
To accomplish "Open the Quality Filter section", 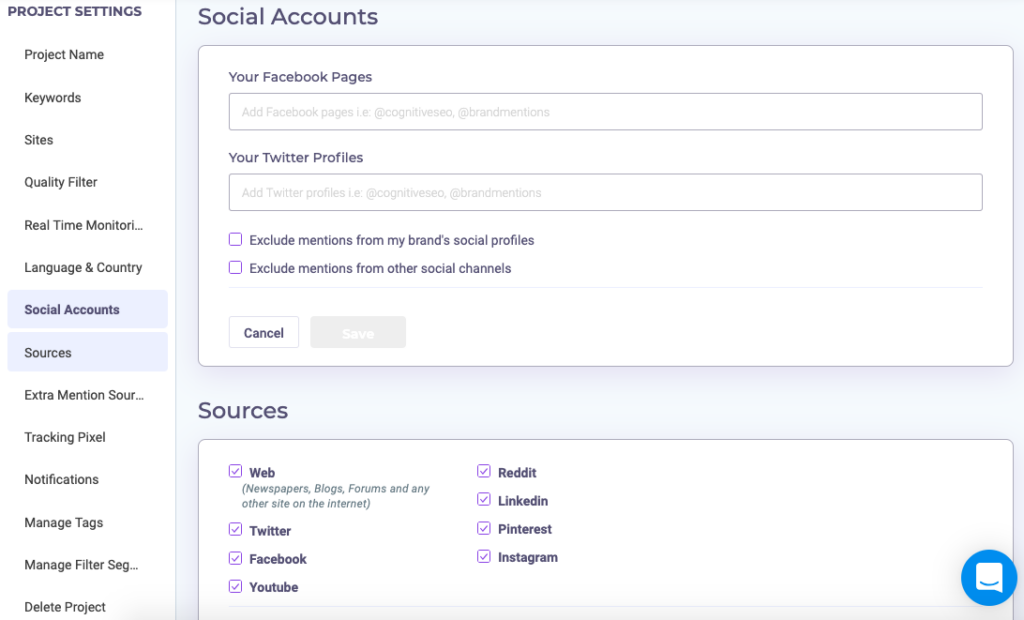I will pyautogui.click(x=60, y=182).
